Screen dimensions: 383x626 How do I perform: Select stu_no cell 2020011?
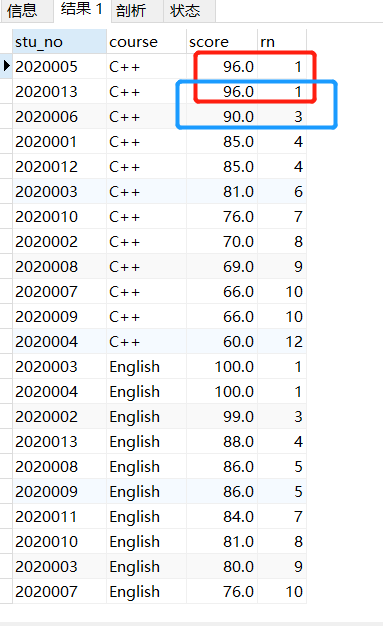[60, 517]
